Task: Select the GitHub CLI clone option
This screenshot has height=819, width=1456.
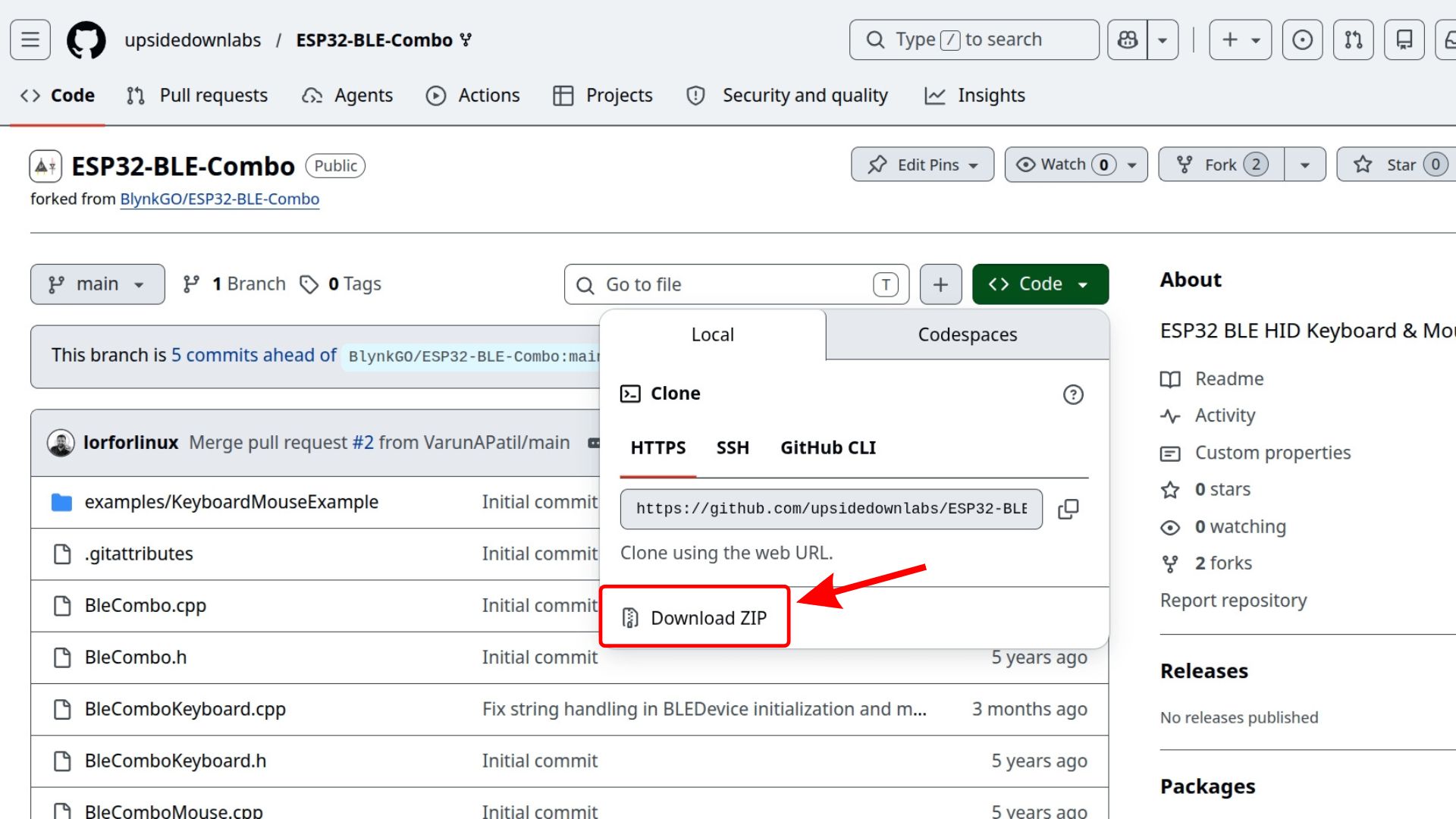Action: 828,448
